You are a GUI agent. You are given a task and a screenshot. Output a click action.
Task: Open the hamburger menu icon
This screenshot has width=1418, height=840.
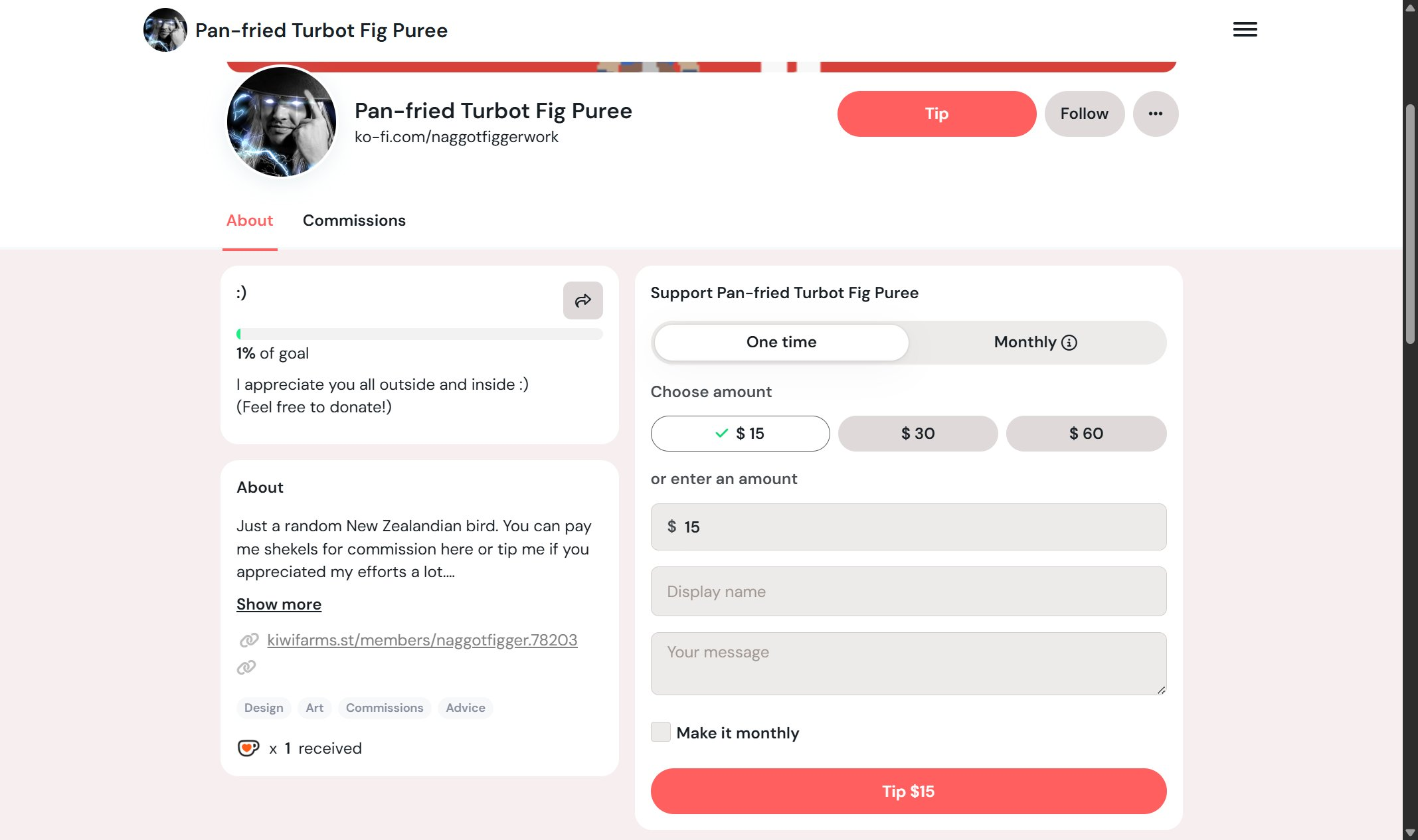pyautogui.click(x=1245, y=29)
